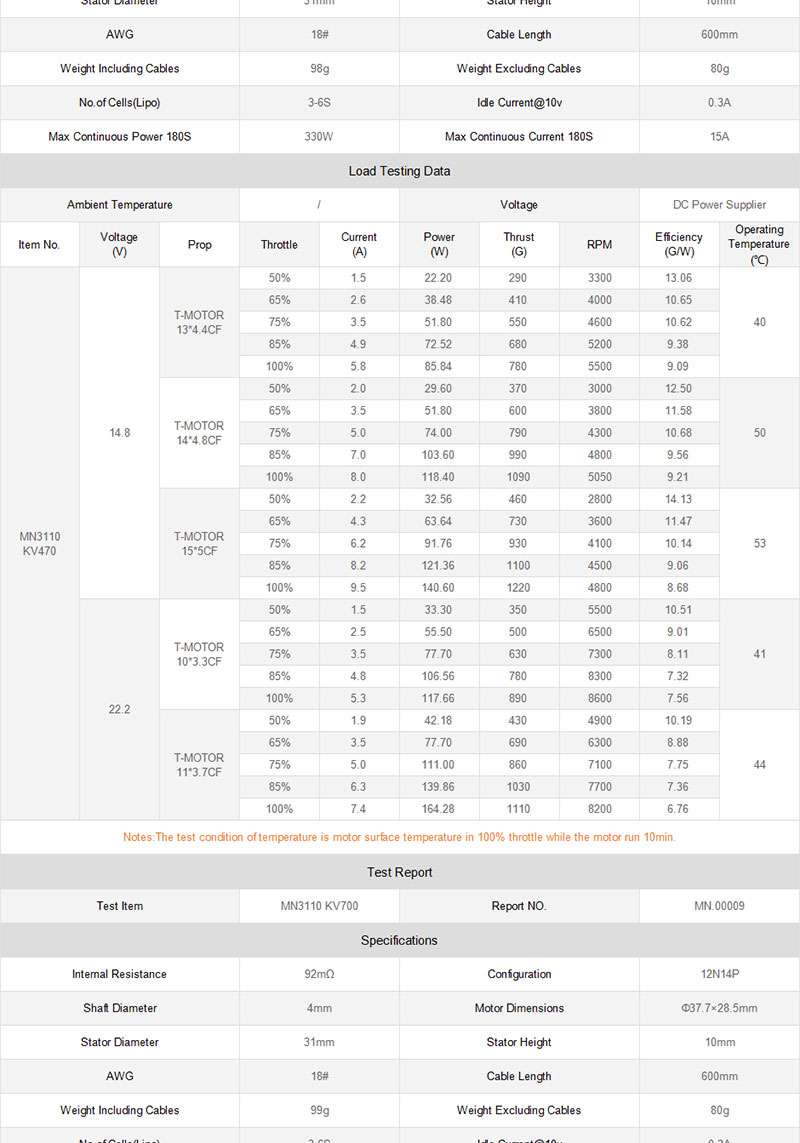Viewport: 800px width, 1143px height.
Task: Click the '12N14P' configuration value
Action: pos(719,975)
